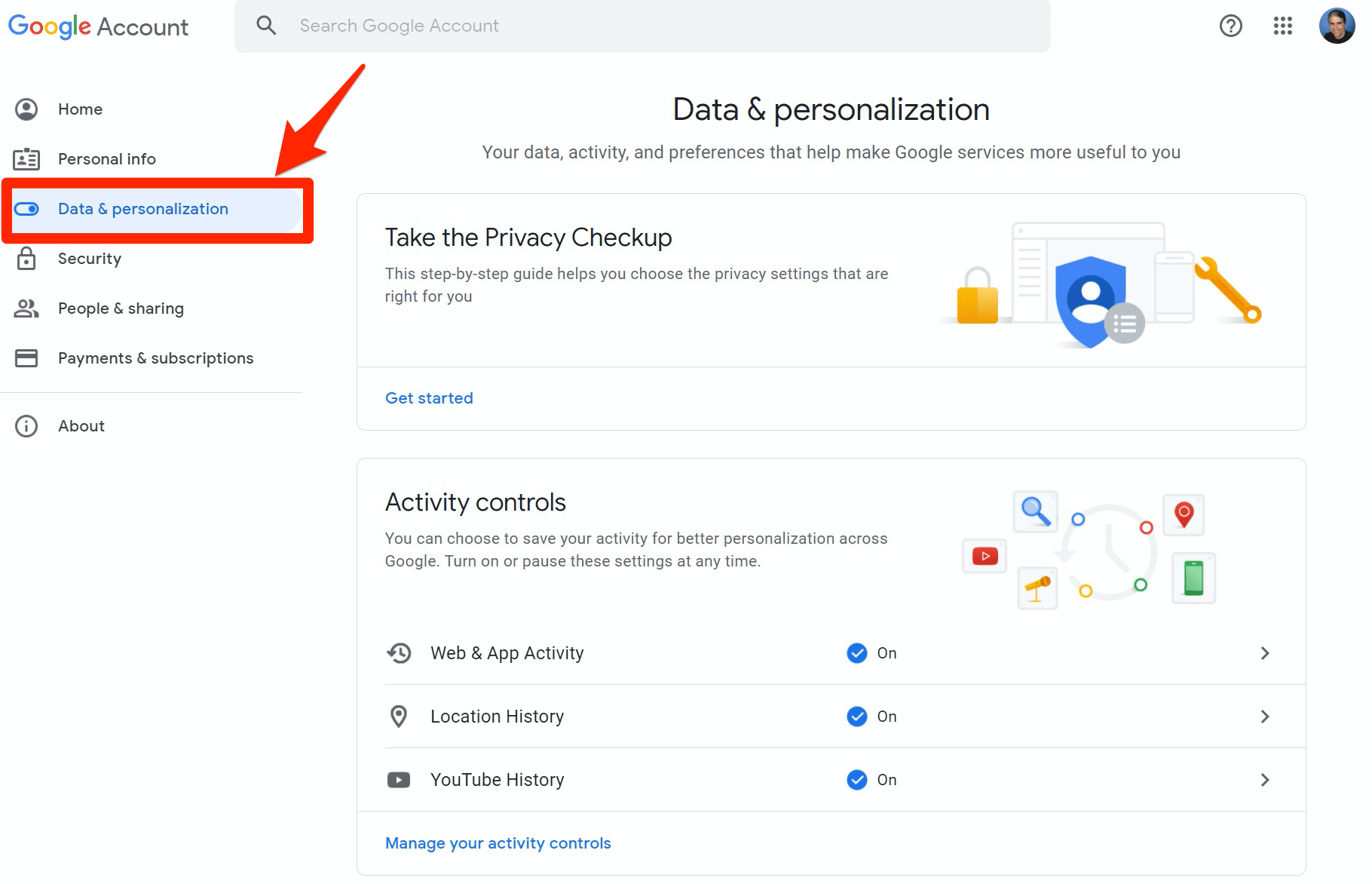Click the Web & App Activity On checkmark

(857, 653)
